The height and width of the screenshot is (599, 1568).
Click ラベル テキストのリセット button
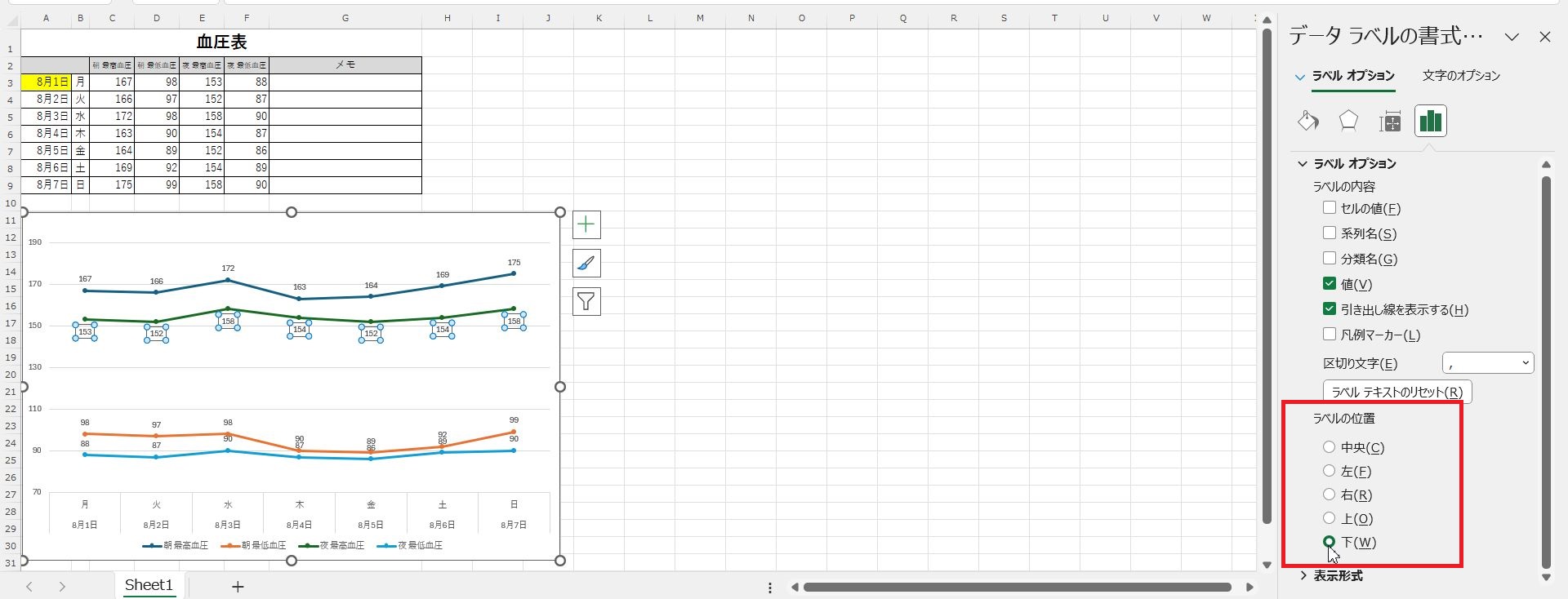1396,392
